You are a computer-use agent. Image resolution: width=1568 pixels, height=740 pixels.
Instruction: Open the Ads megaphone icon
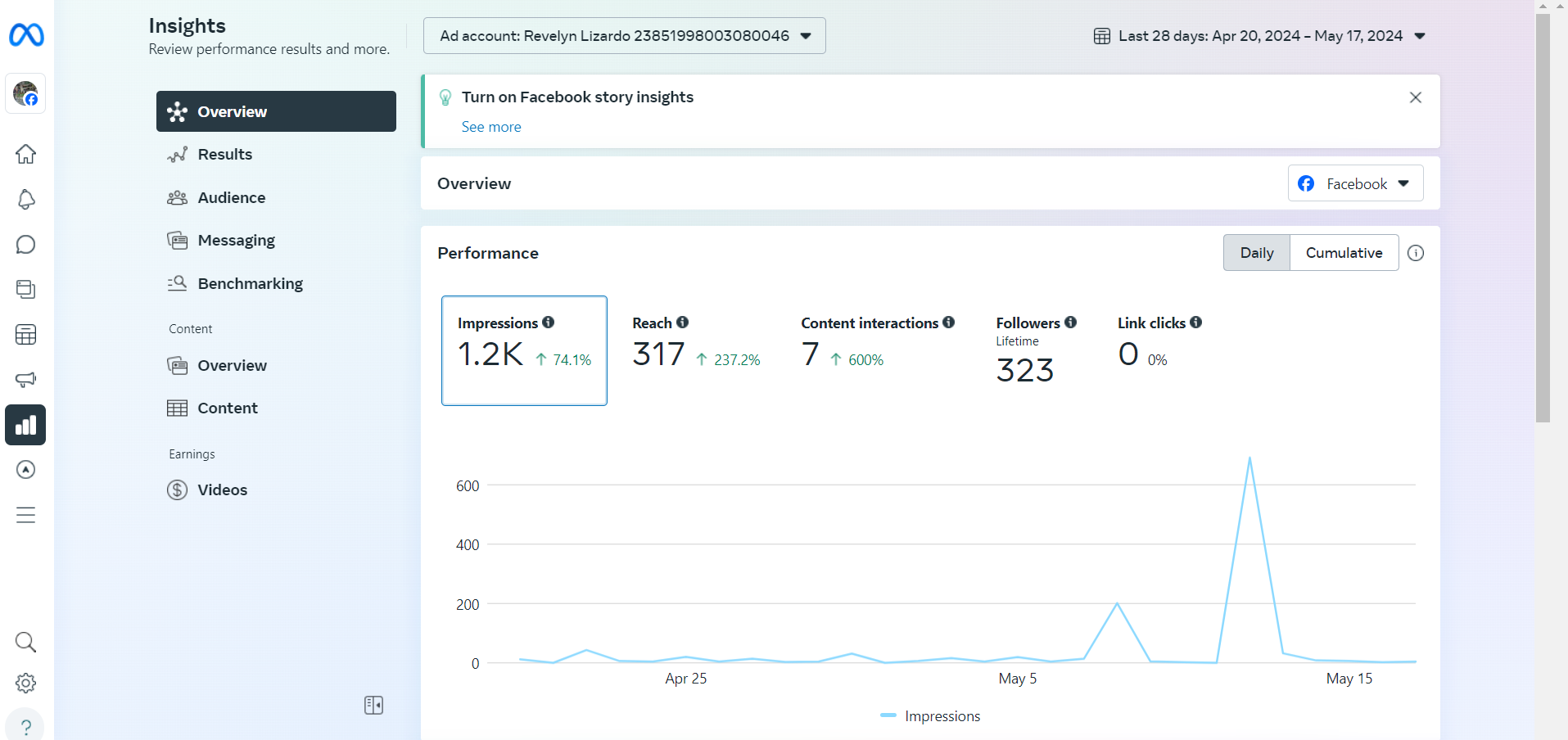(26, 380)
